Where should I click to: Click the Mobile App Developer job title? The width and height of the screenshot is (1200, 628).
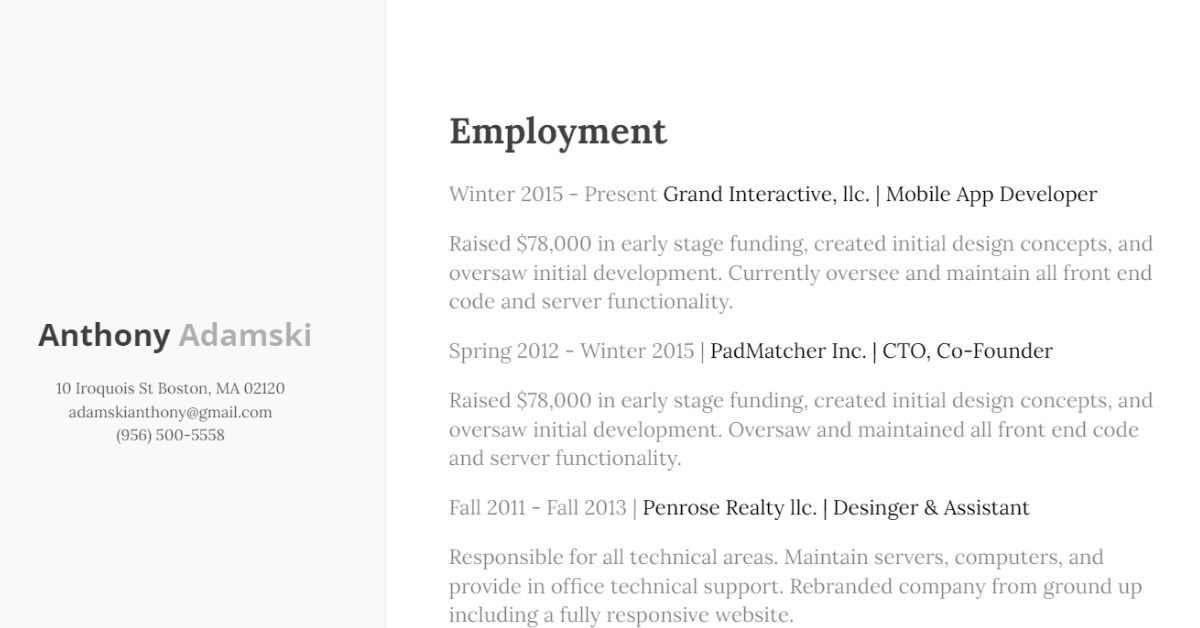991,194
